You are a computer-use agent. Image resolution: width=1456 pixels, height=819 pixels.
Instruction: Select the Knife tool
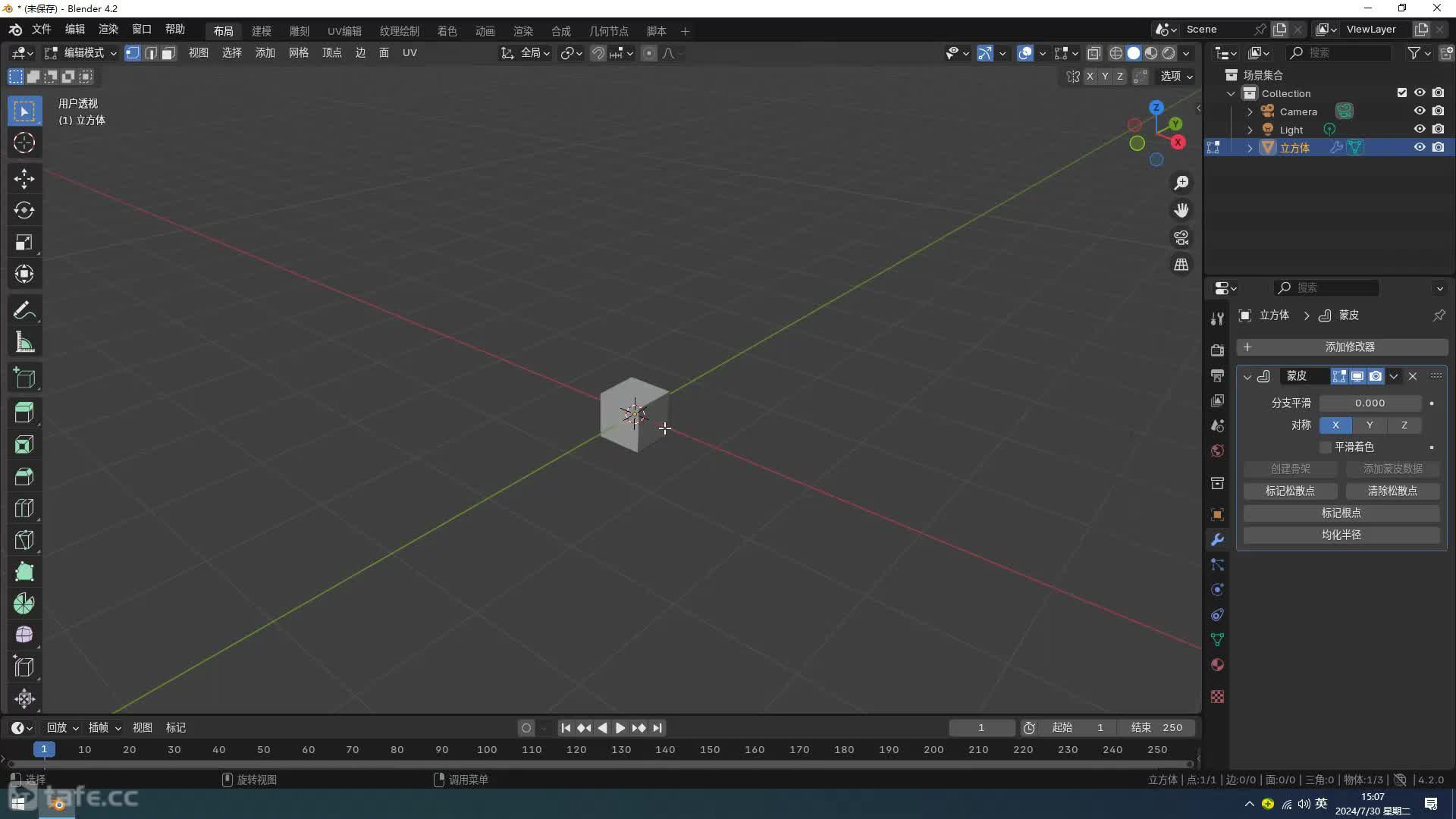(24, 541)
